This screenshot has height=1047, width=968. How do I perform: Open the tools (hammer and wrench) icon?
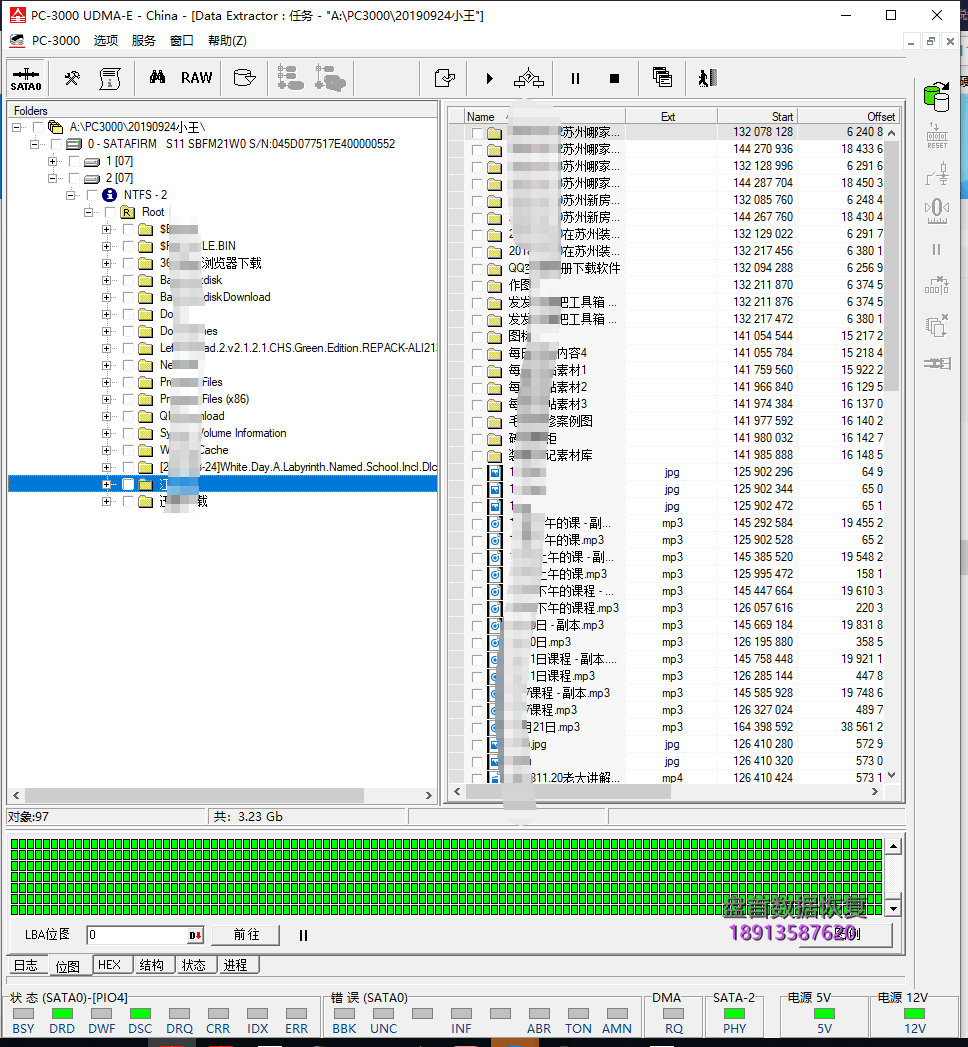72,79
